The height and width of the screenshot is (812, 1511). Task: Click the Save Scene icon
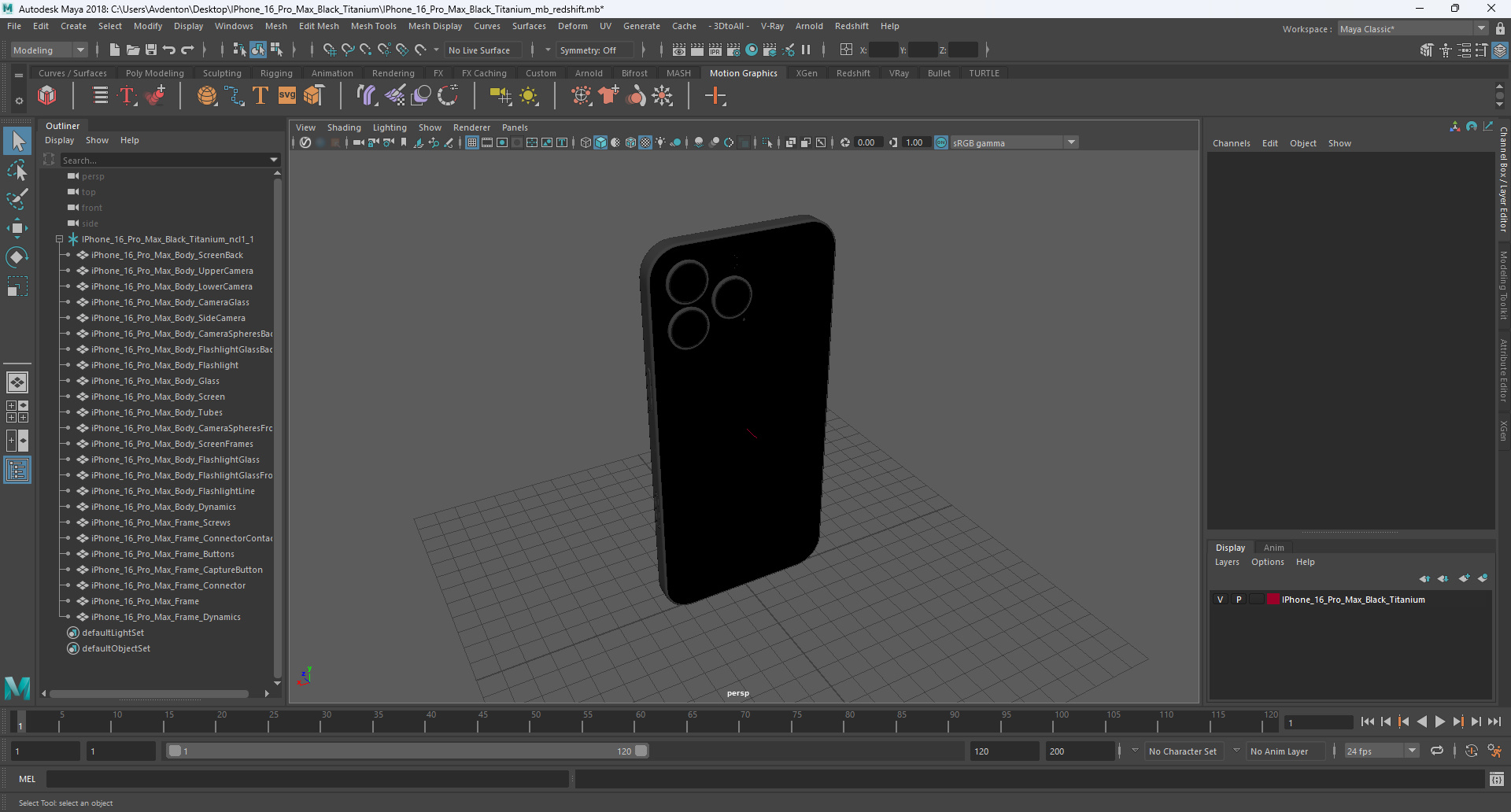point(151,50)
